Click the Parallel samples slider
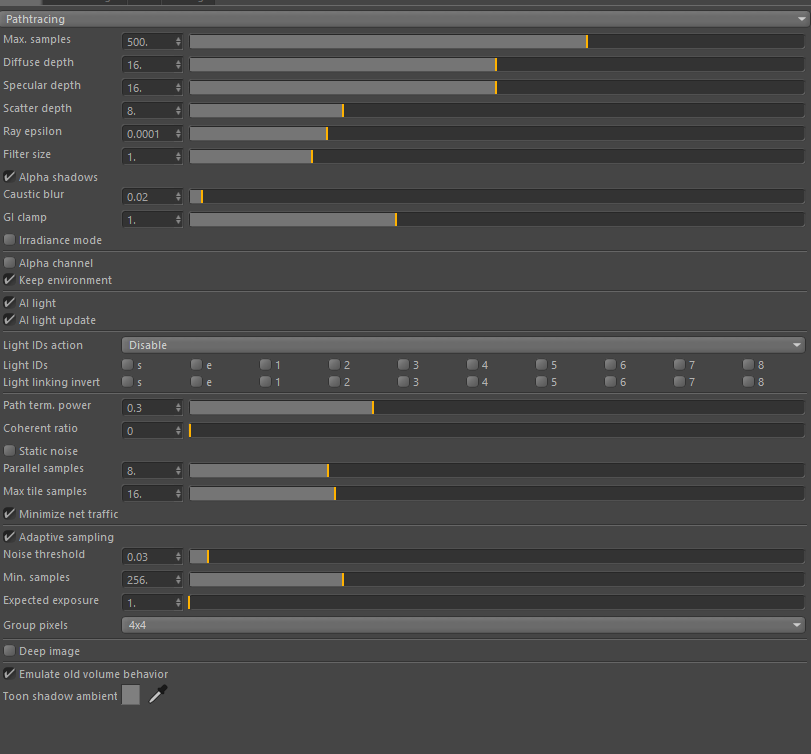The height and width of the screenshot is (754, 811). [x=497, y=470]
